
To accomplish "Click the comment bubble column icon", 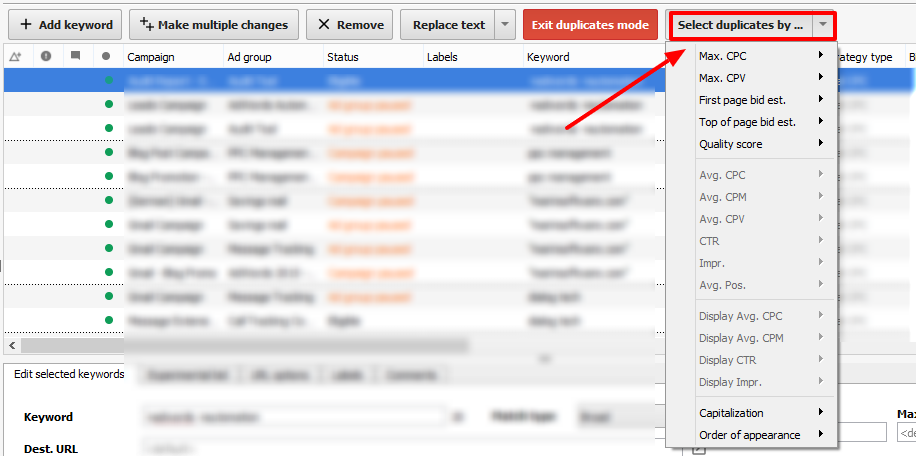I will coord(75,56).
